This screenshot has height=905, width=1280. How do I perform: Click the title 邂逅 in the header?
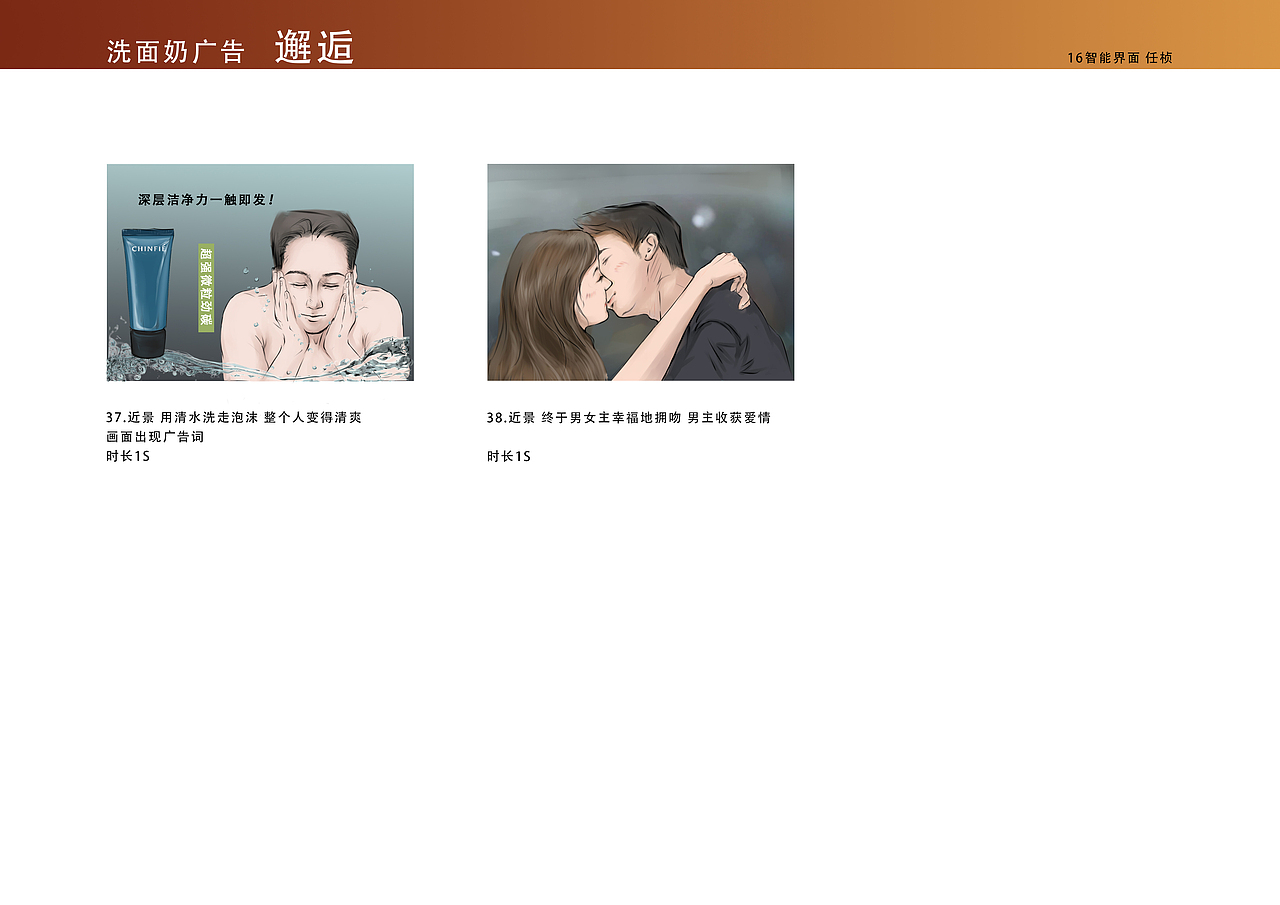pos(316,46)
